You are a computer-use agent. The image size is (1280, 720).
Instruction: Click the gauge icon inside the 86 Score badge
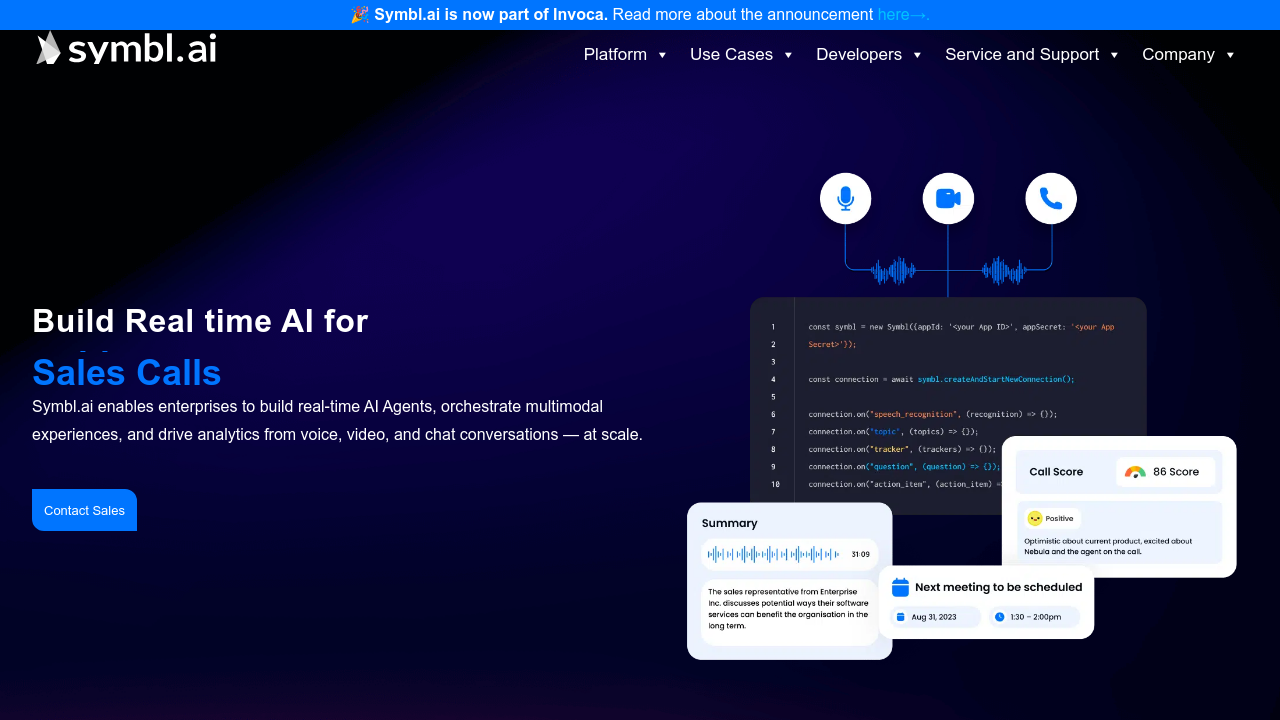point(1135,471)
